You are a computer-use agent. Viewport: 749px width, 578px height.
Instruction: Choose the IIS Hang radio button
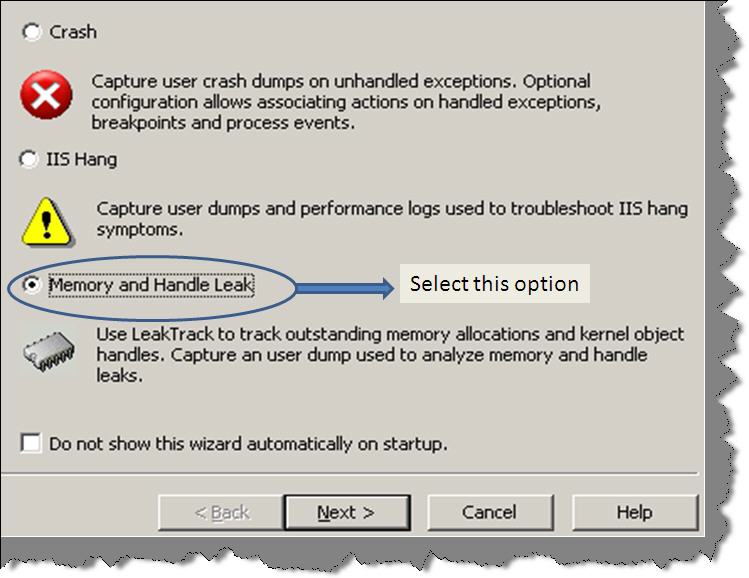[x=29, y=159]
